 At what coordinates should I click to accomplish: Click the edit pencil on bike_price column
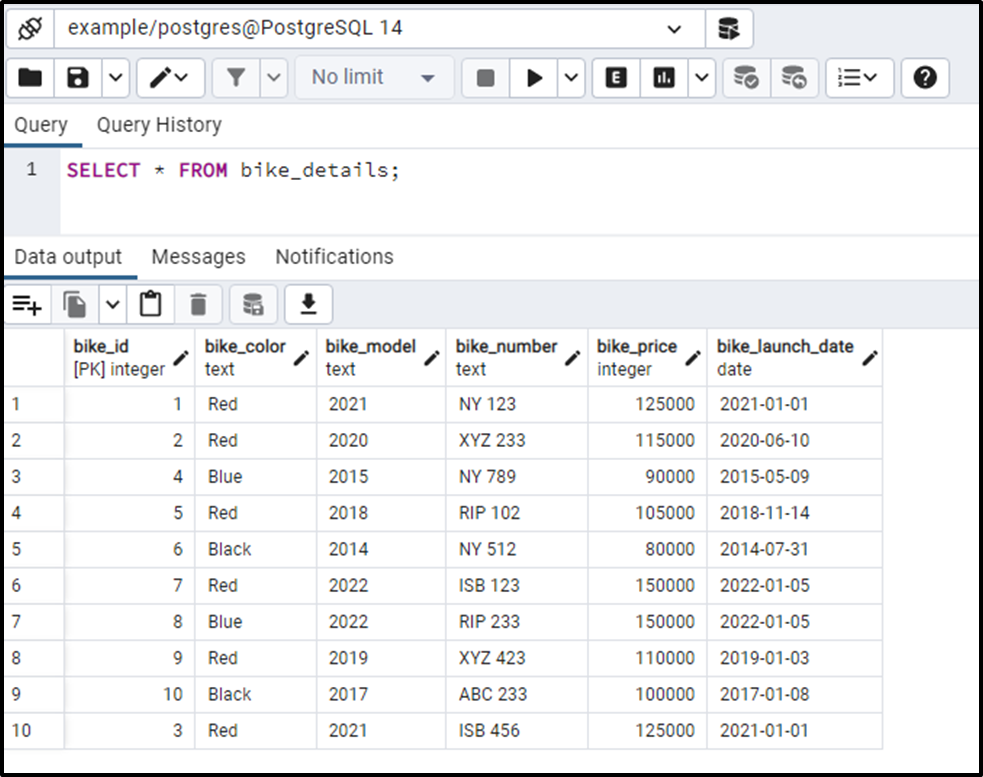point(692,358)
